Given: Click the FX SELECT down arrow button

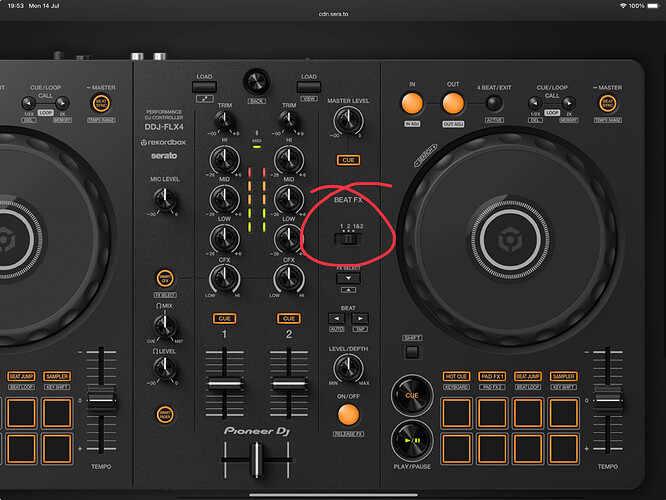Looking at the screenshot, I should pos(348,279).
